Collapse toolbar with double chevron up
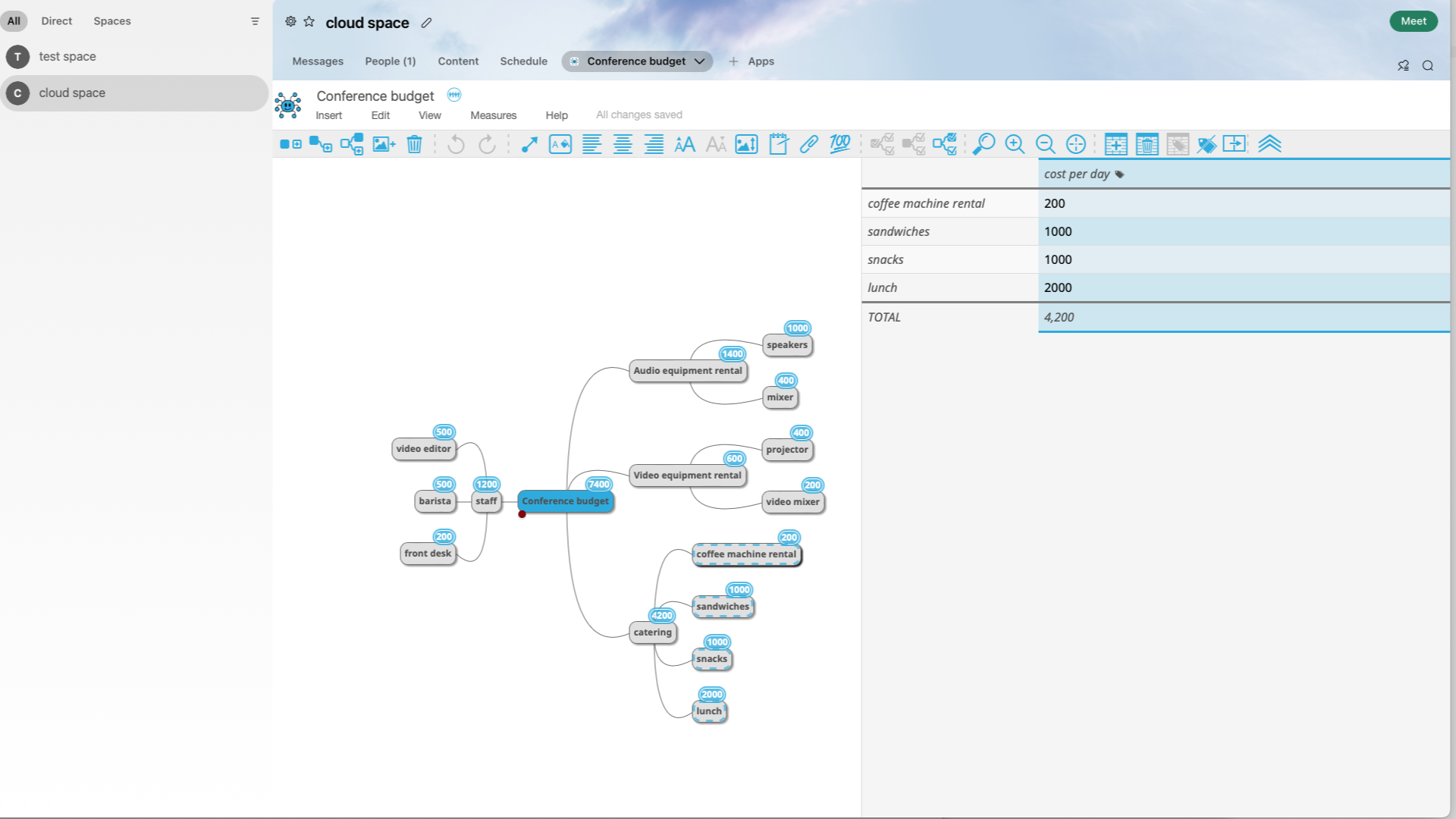 1269,144
